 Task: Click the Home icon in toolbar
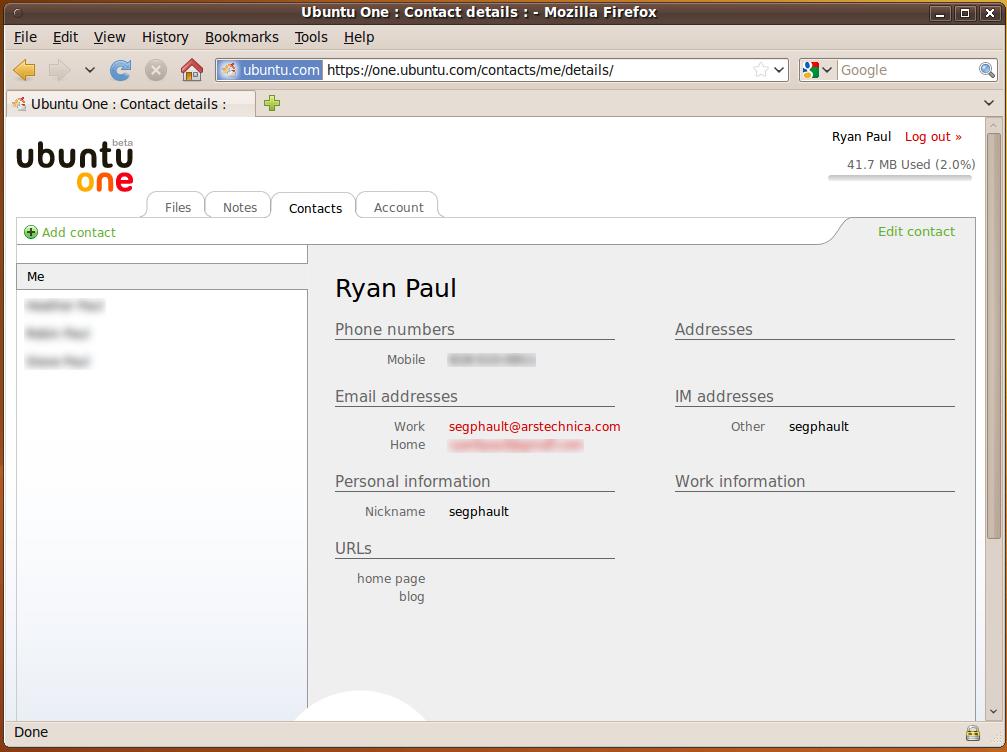tap(191, 70)
